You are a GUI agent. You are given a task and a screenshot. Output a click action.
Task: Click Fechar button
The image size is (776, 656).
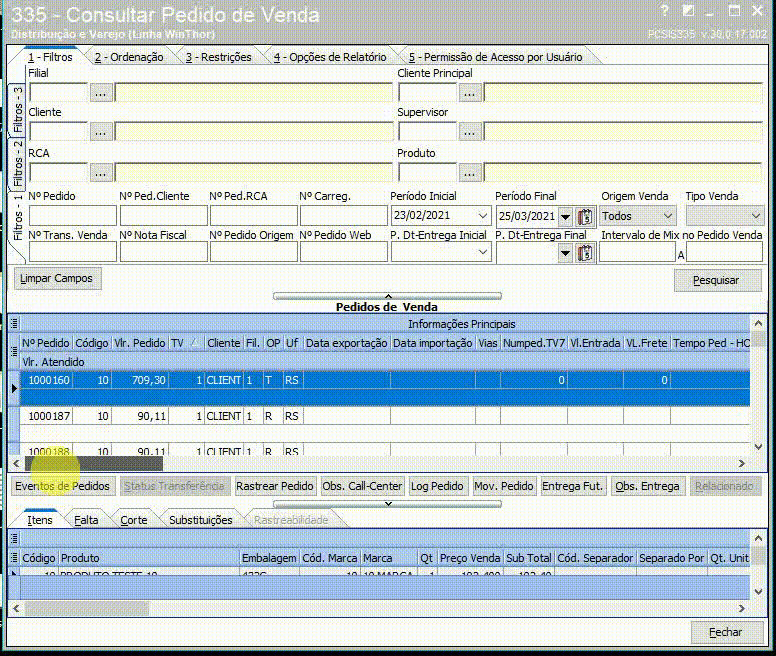726,632
